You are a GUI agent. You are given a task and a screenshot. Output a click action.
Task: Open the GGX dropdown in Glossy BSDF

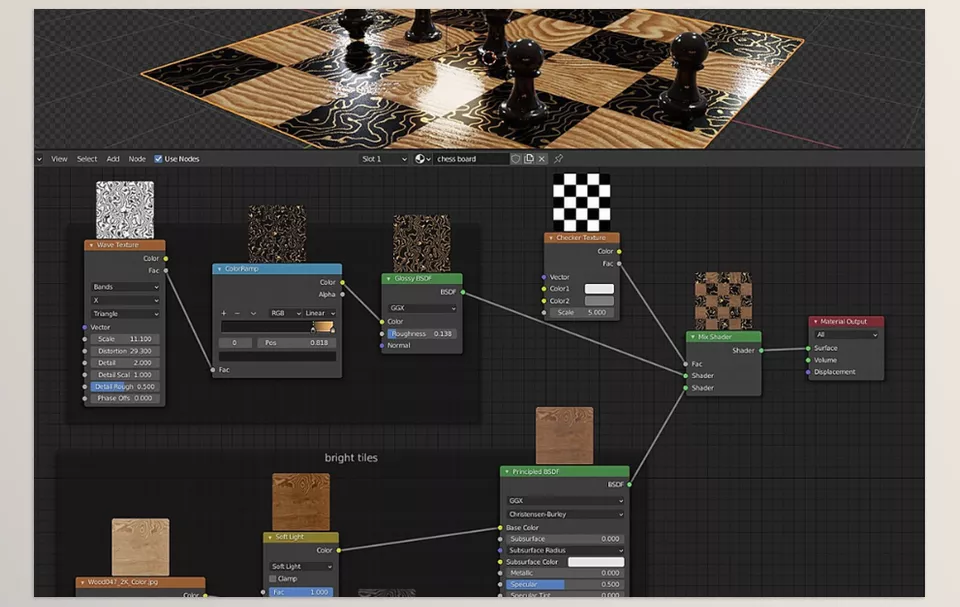[x=422, y=308]
